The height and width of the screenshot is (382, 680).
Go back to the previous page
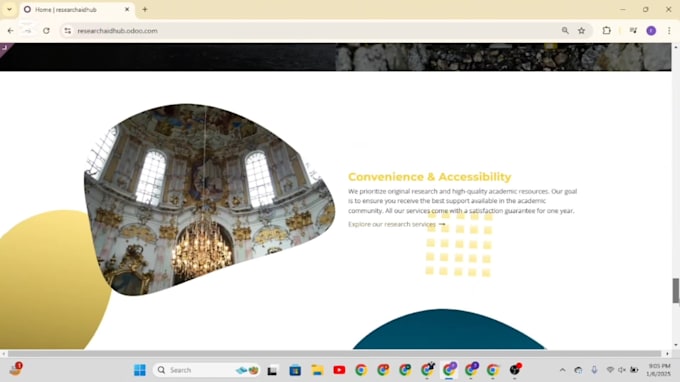click(x=10, y=31)
